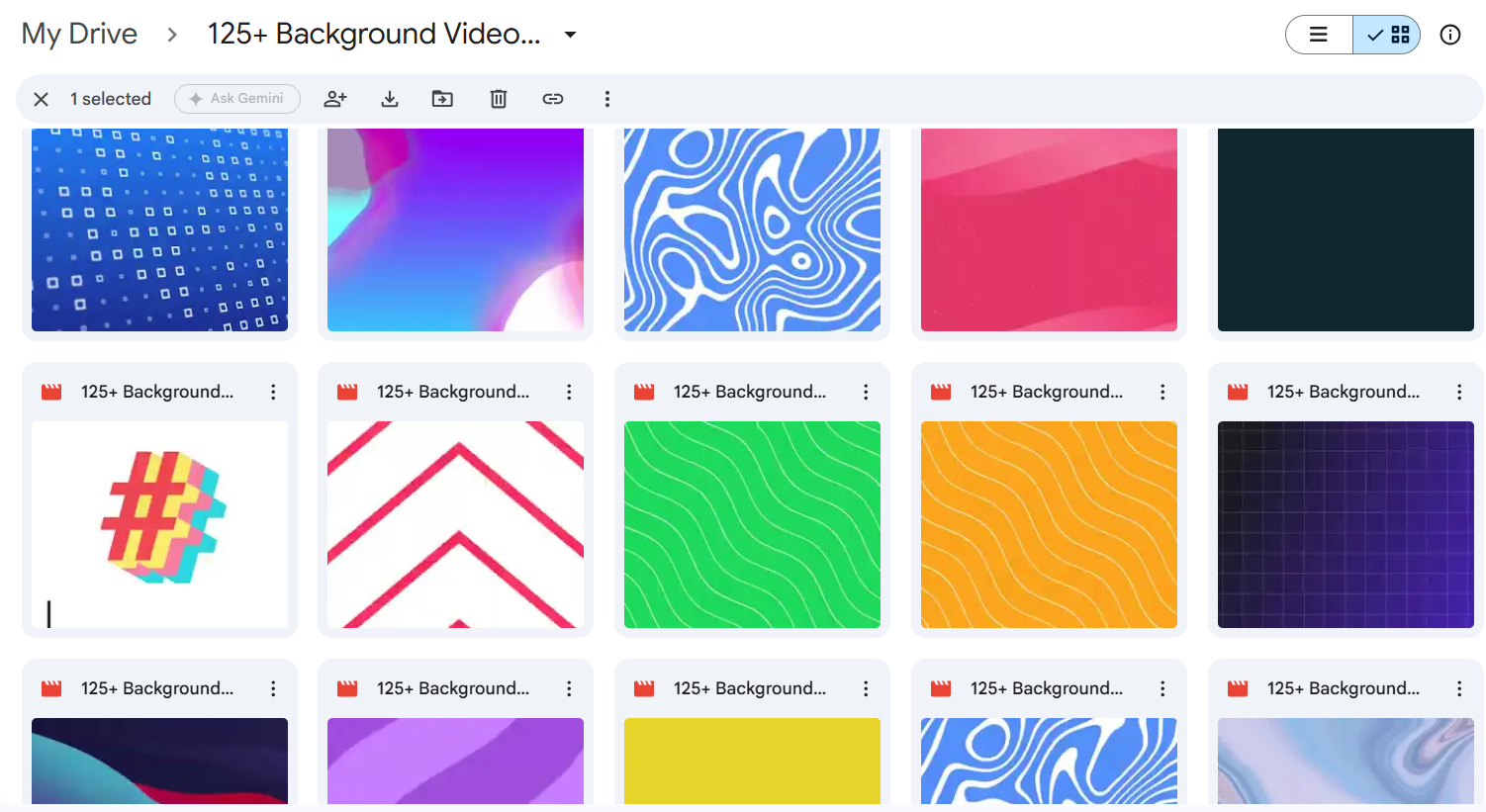Open more options for the dark purple grid card
The image size is (1486, 812).
[1459, 393]
